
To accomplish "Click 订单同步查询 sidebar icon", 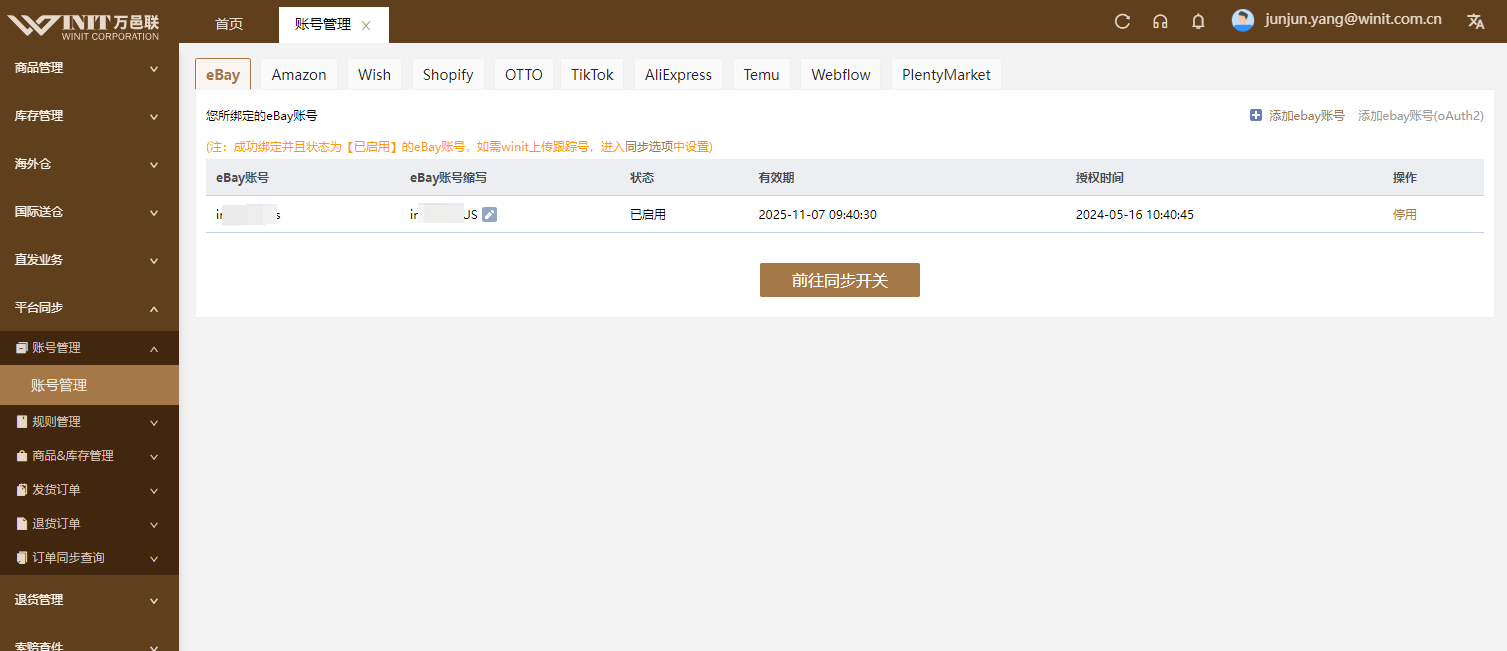I will click(x=22, y=558).
